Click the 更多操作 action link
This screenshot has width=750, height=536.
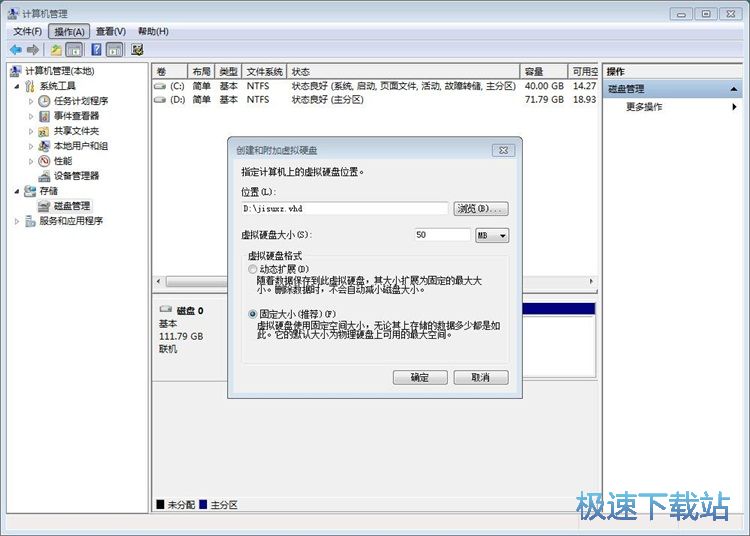click(x=644, y=107)
